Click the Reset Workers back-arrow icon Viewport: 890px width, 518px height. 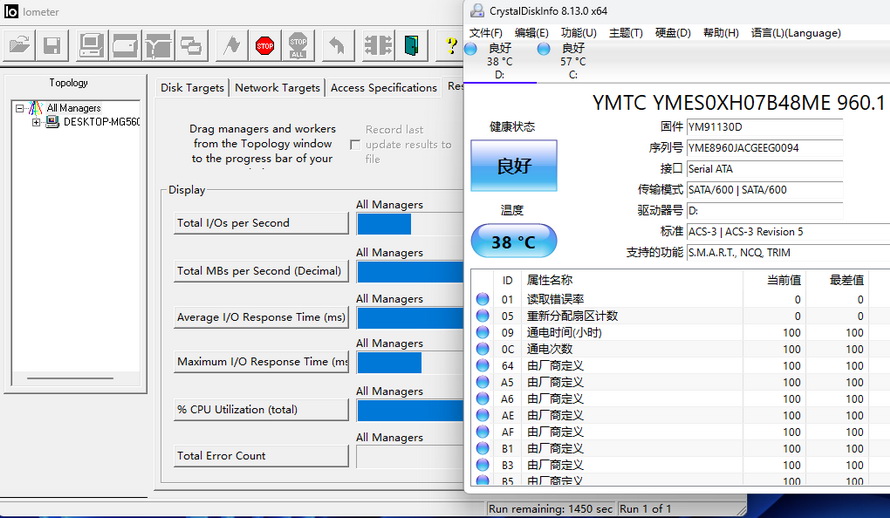pyautogui.click(x=337, y=45)
